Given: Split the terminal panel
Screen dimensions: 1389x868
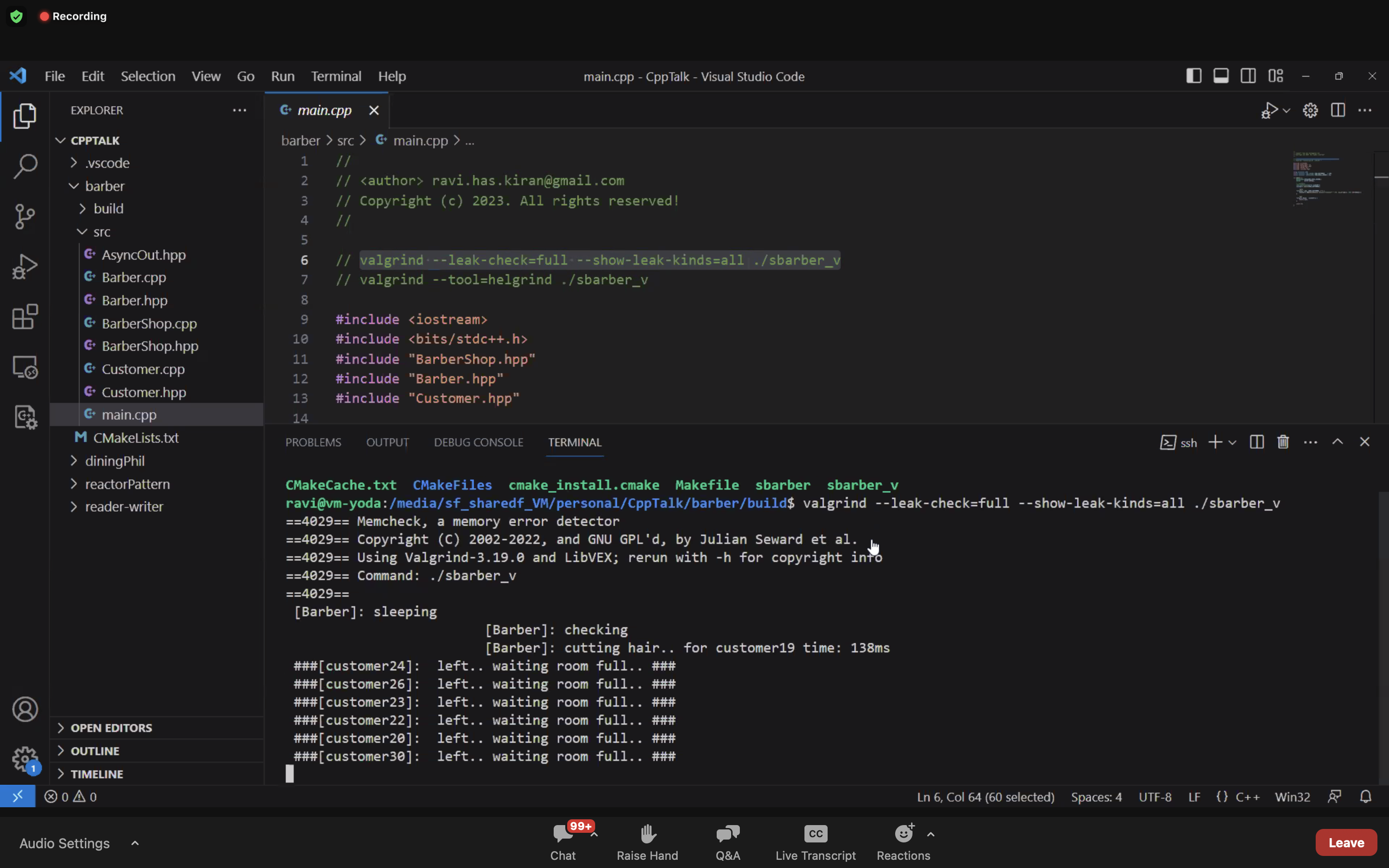Looking at the screenshot, I should point(1256,442).
